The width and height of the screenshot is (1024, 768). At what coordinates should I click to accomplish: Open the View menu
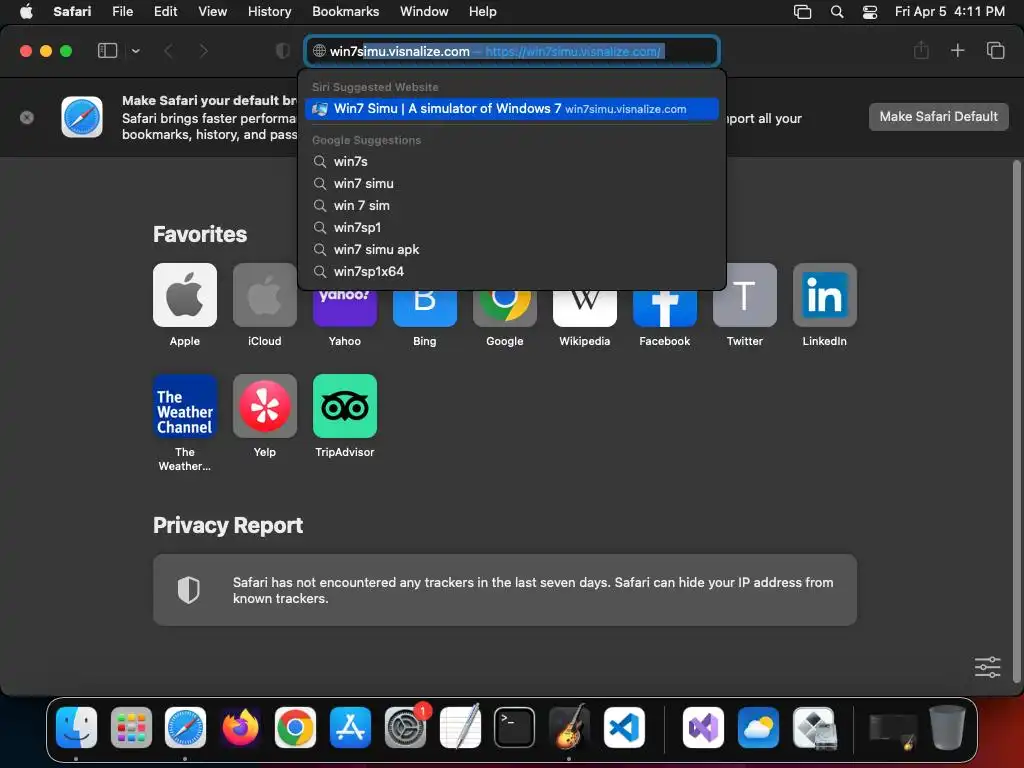point(212,12)
